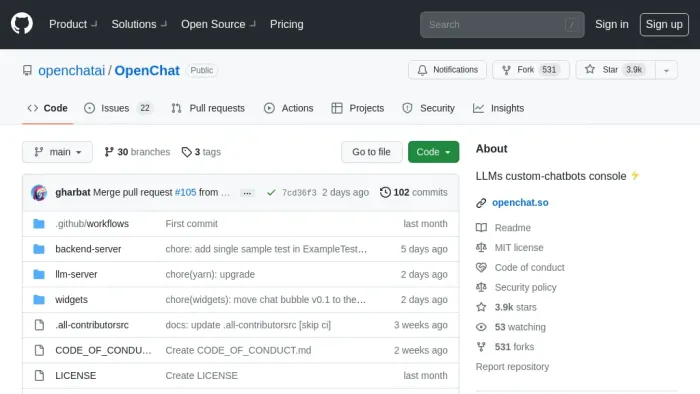Click Report repository
This screenshot has width=700, height=394.
coord(512,367)
